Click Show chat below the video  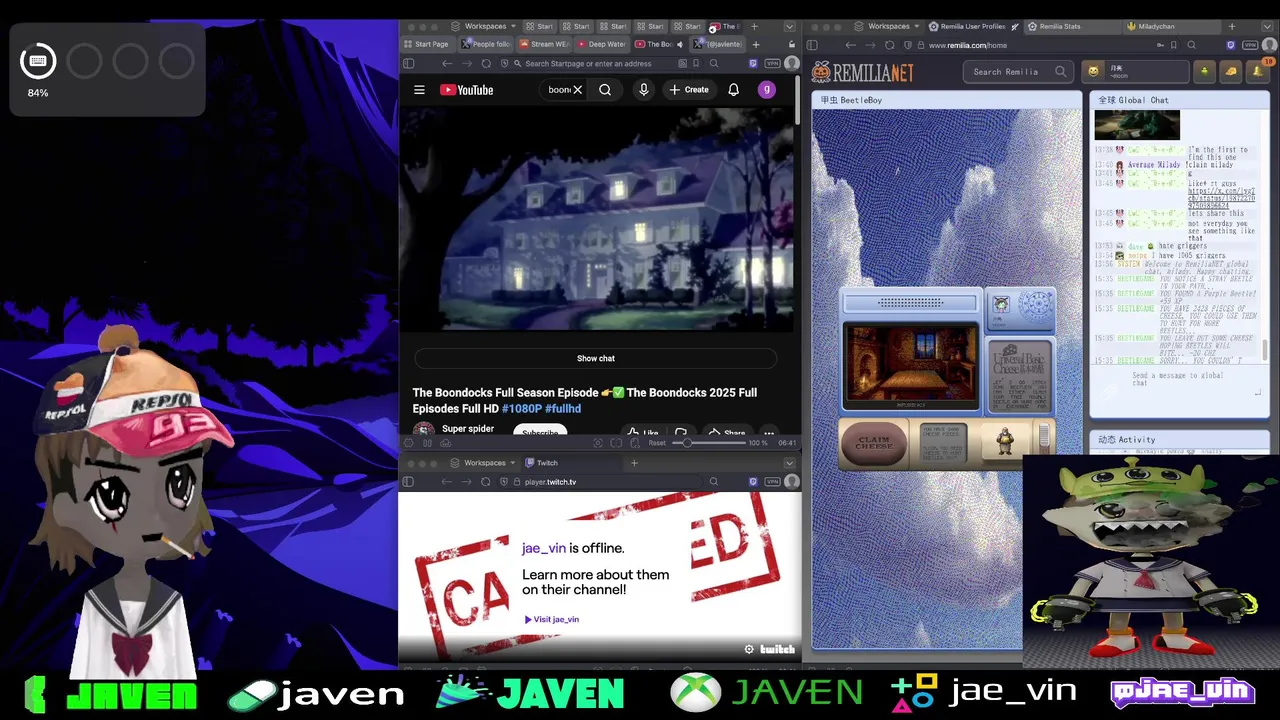(596, 358)
